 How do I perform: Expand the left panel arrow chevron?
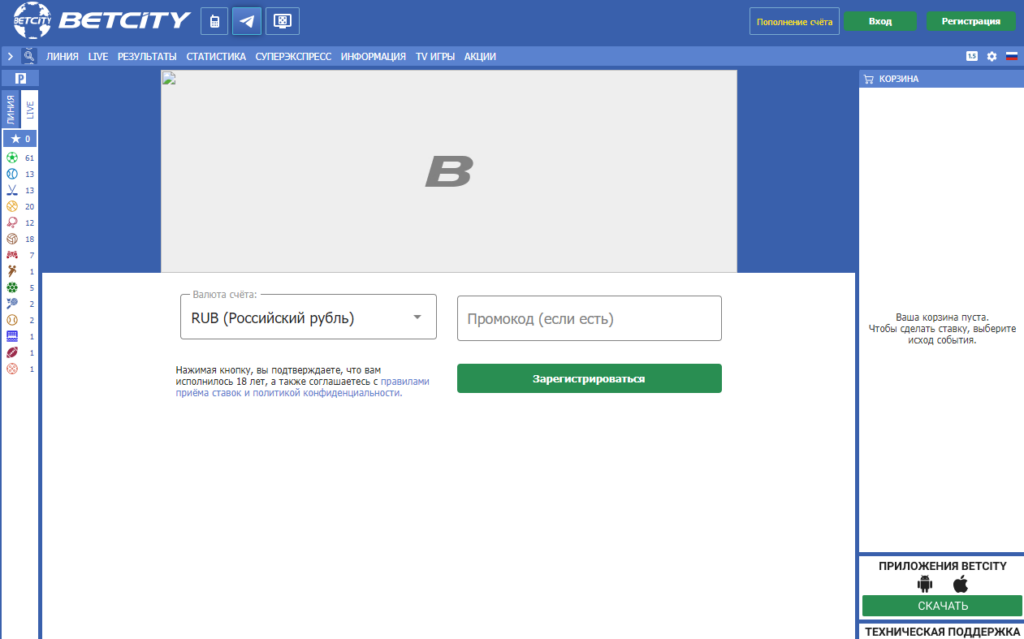tap(10, 57)
